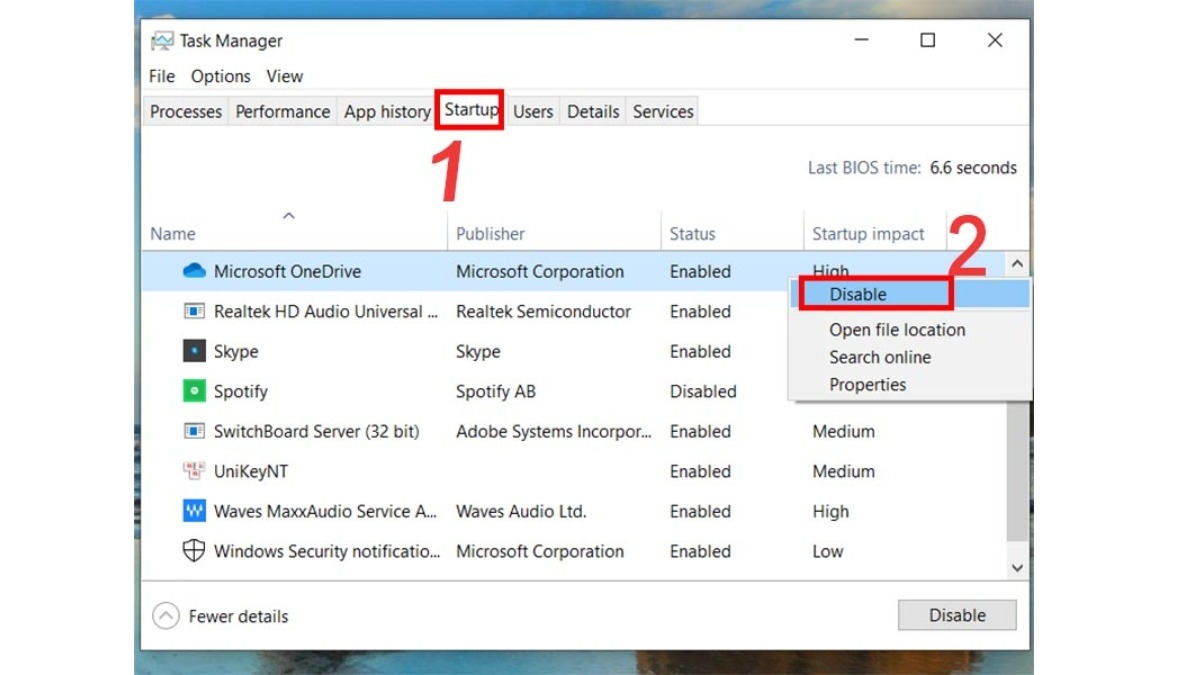Select the Startup tab
1200x675 pixels.
(471, 110)
